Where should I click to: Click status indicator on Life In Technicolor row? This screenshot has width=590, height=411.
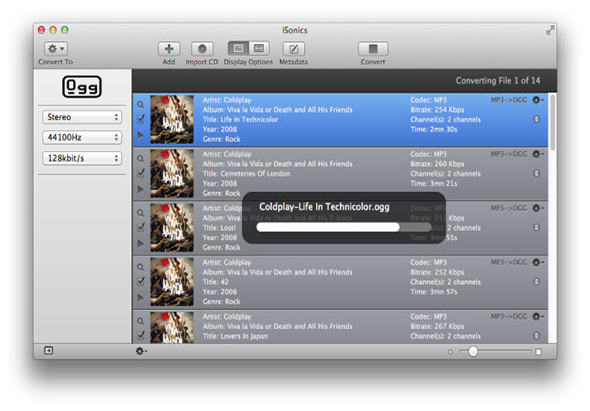[537, 119]
